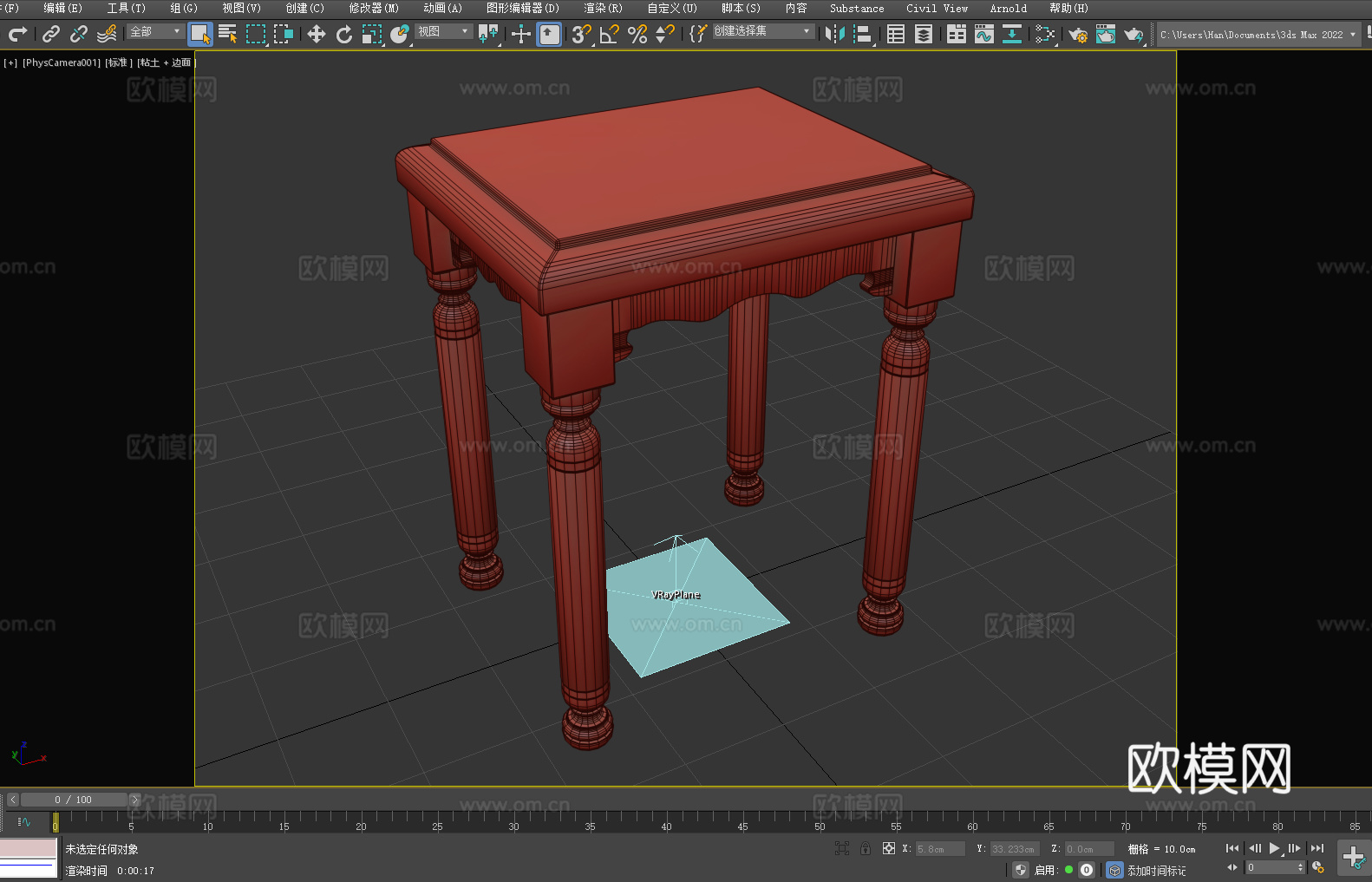Select the Rotate tool
Viewport: 1372px width, 882px height.
(x=344, y=34)
